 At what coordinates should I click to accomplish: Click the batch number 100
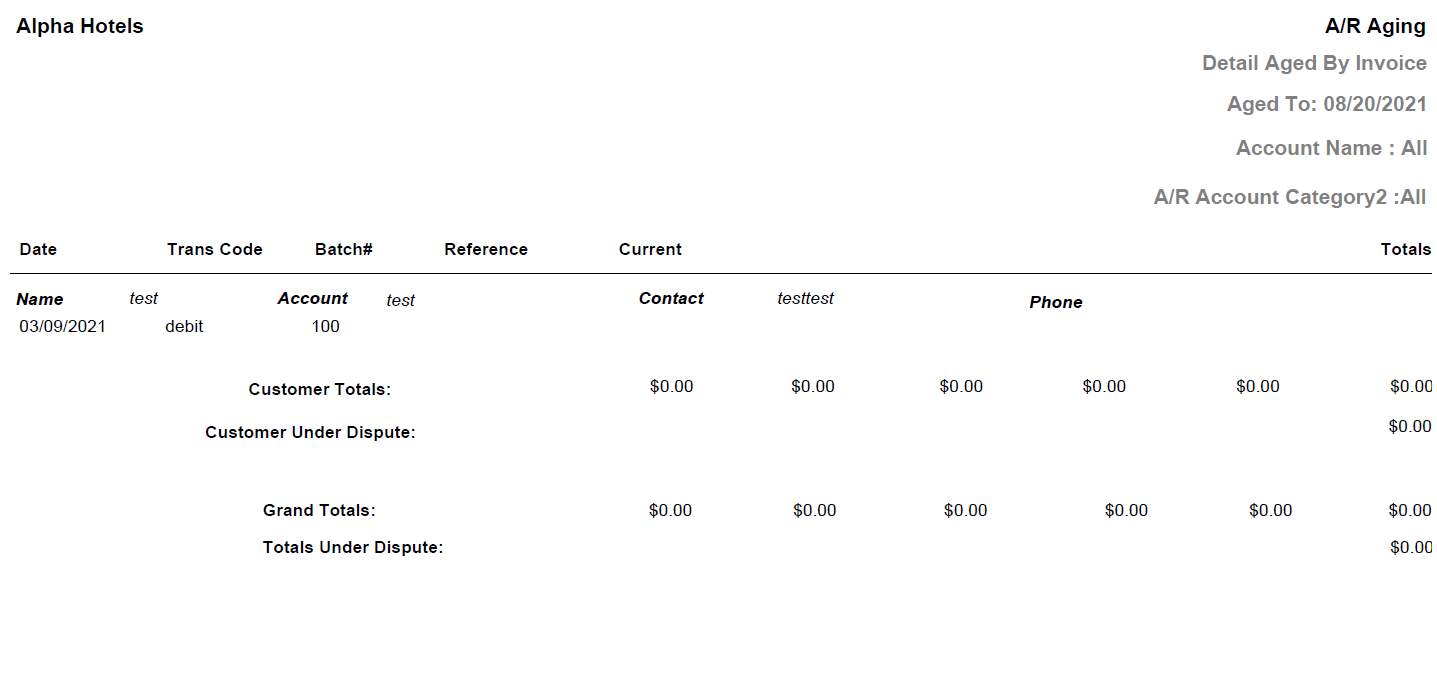click(326, 327)
